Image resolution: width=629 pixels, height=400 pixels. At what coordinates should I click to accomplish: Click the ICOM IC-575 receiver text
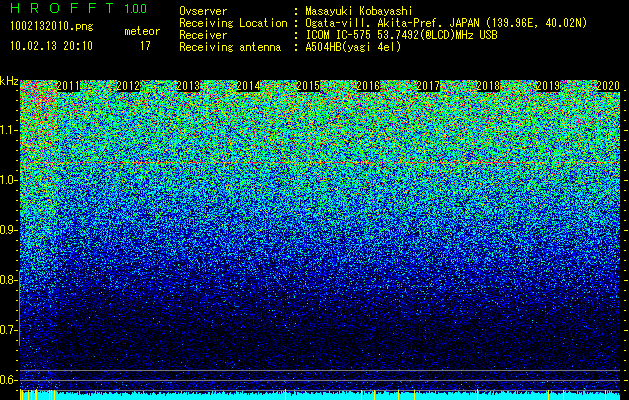click(x=401, y=35)
